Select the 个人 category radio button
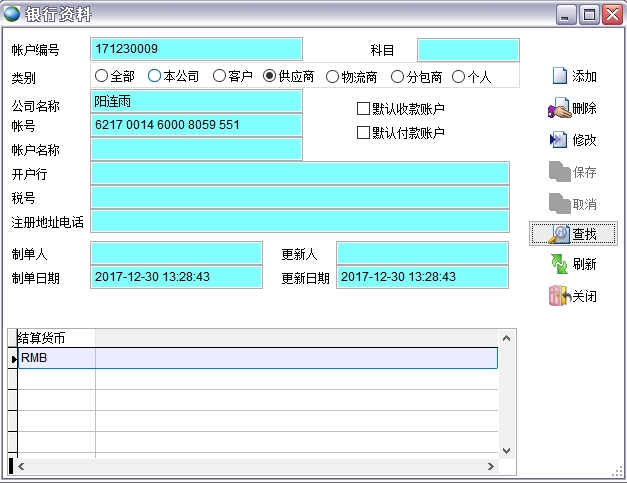 (459, 76)
